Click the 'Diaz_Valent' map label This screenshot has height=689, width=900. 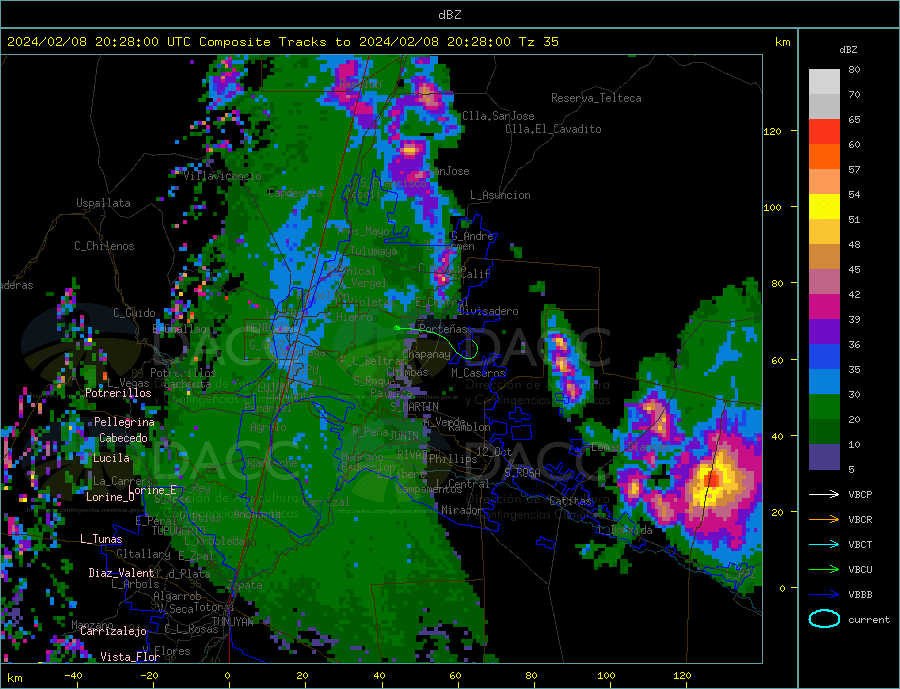pyautogui.click(x=122, y=573)
